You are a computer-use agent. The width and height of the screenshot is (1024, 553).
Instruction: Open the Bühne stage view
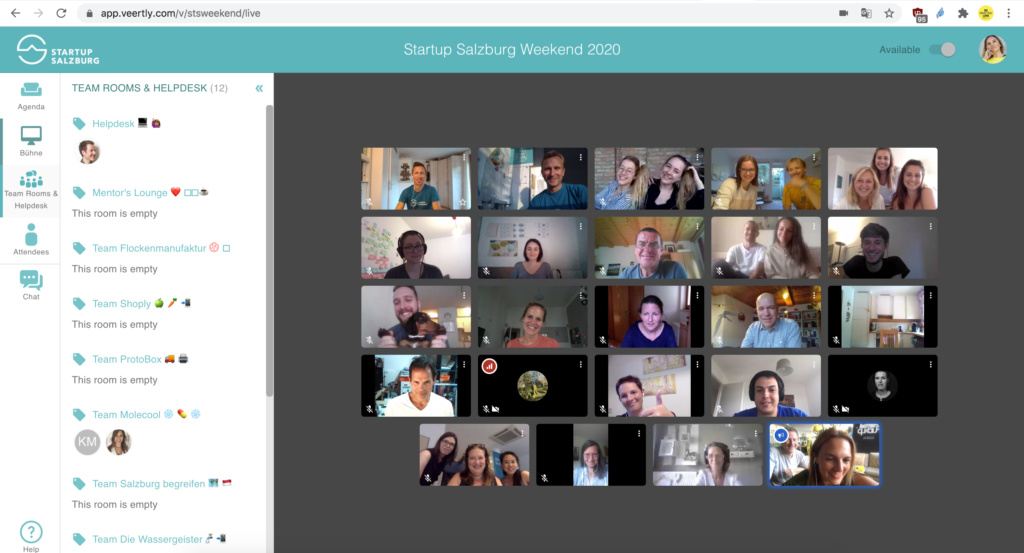(31, 141)
